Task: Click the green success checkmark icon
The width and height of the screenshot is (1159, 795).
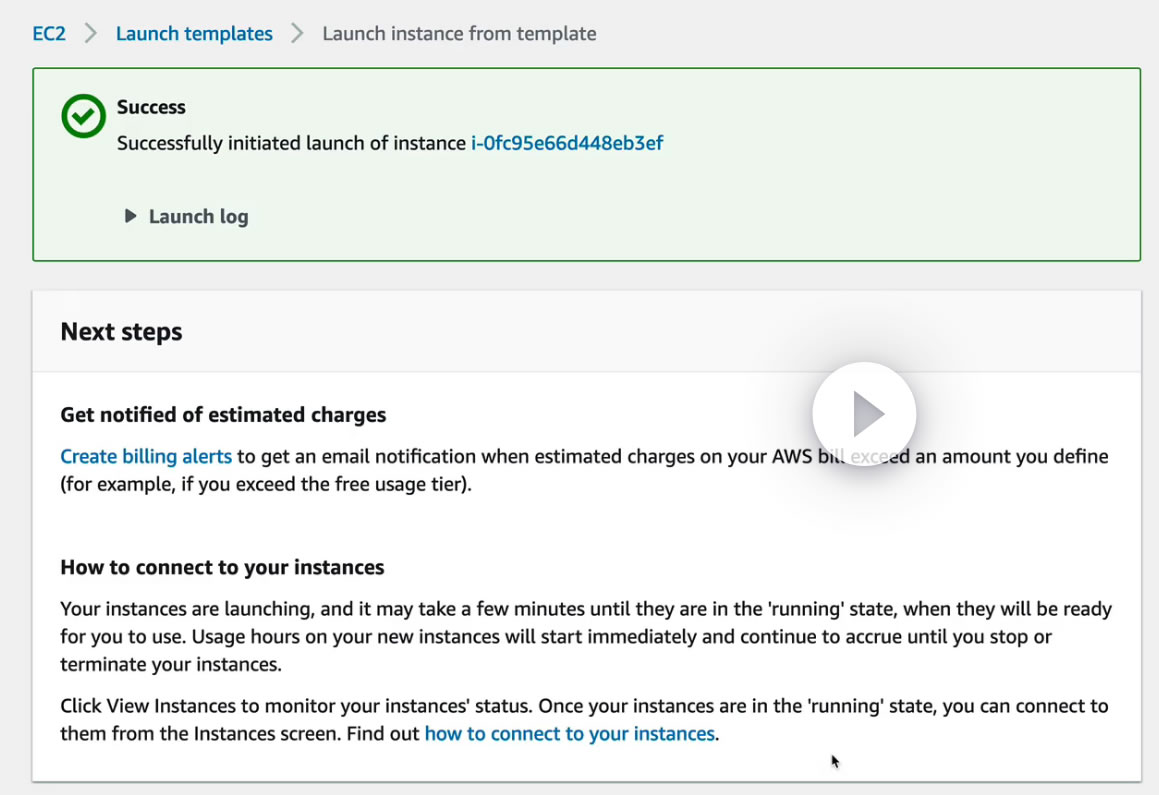Action: (83, 116)
